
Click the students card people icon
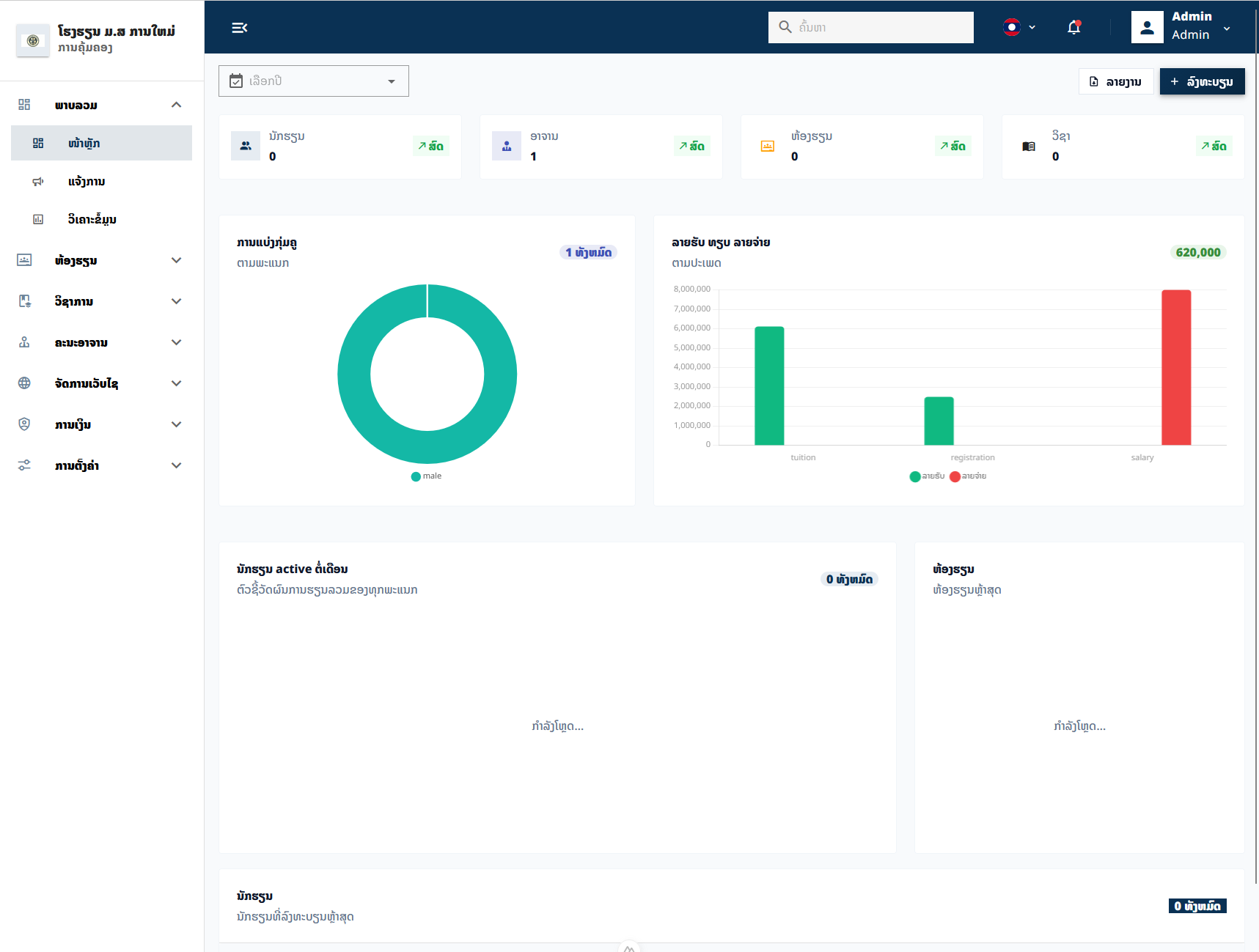tap(246, 146)
